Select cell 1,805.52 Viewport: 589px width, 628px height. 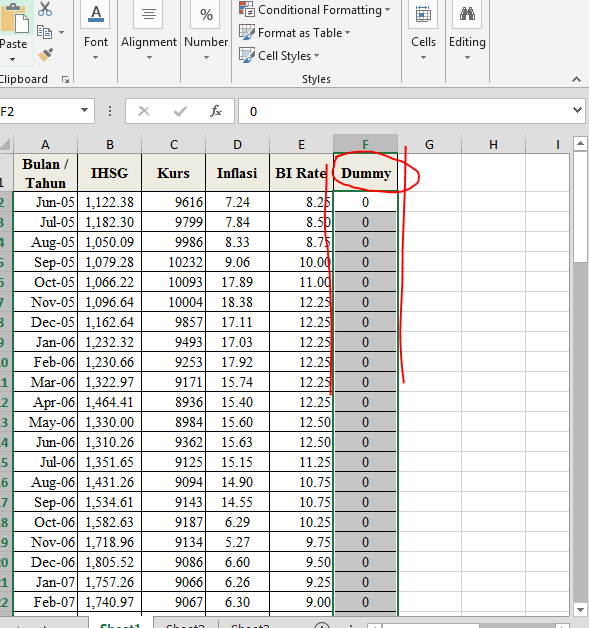coord(109,562)
